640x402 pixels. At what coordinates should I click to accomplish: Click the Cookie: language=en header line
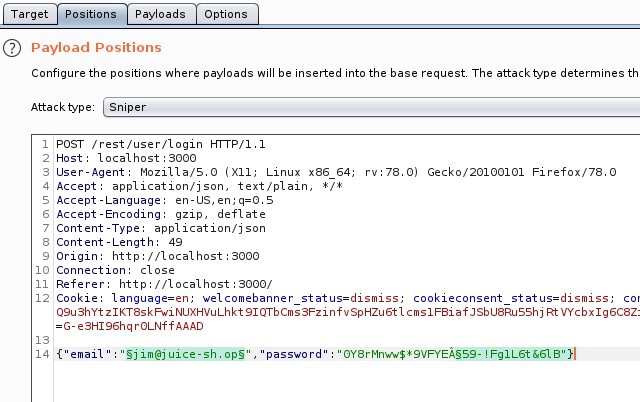coord(348,298)
